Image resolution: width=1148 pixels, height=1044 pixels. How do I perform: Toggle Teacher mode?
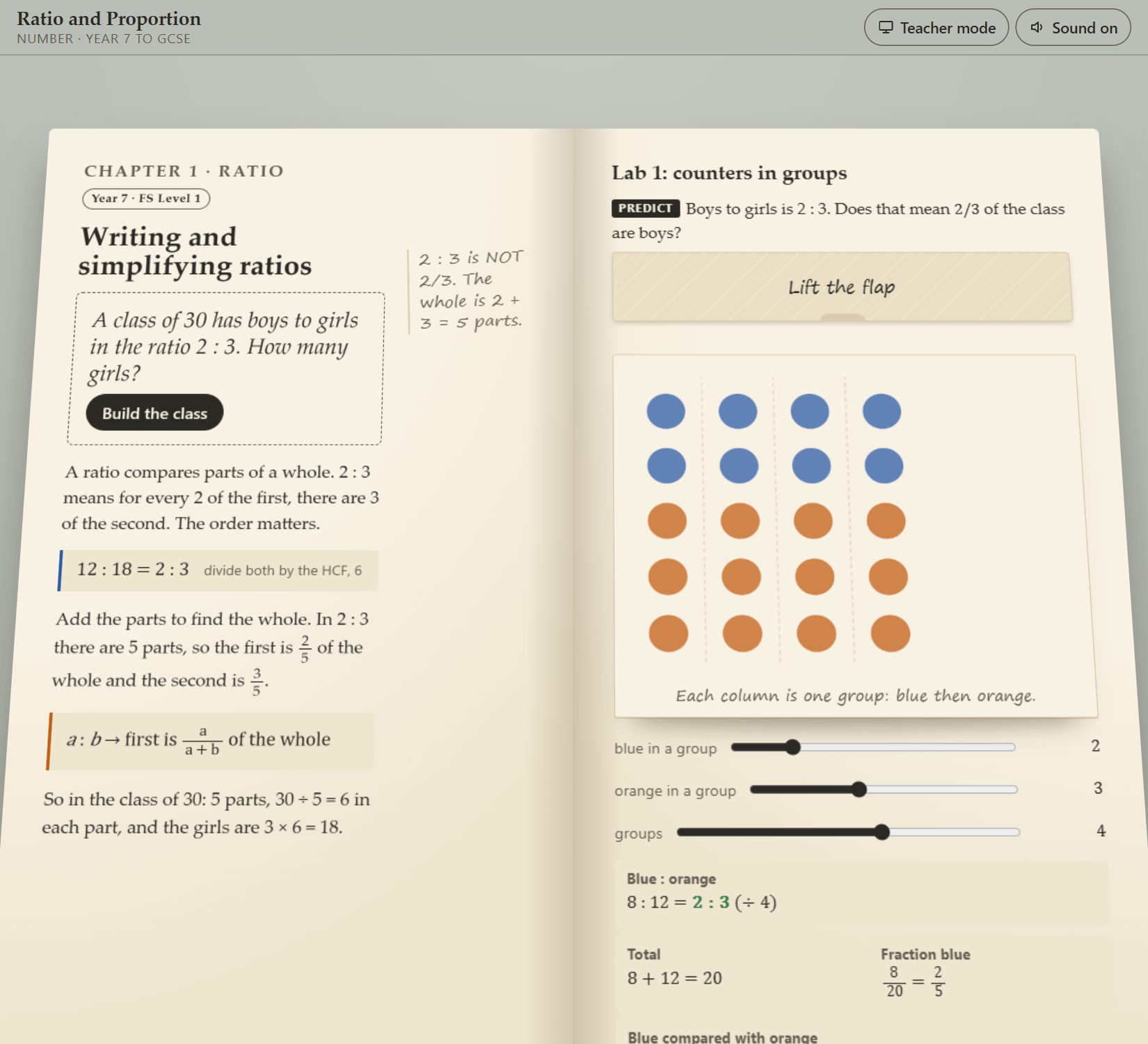[x=936, y=28]
